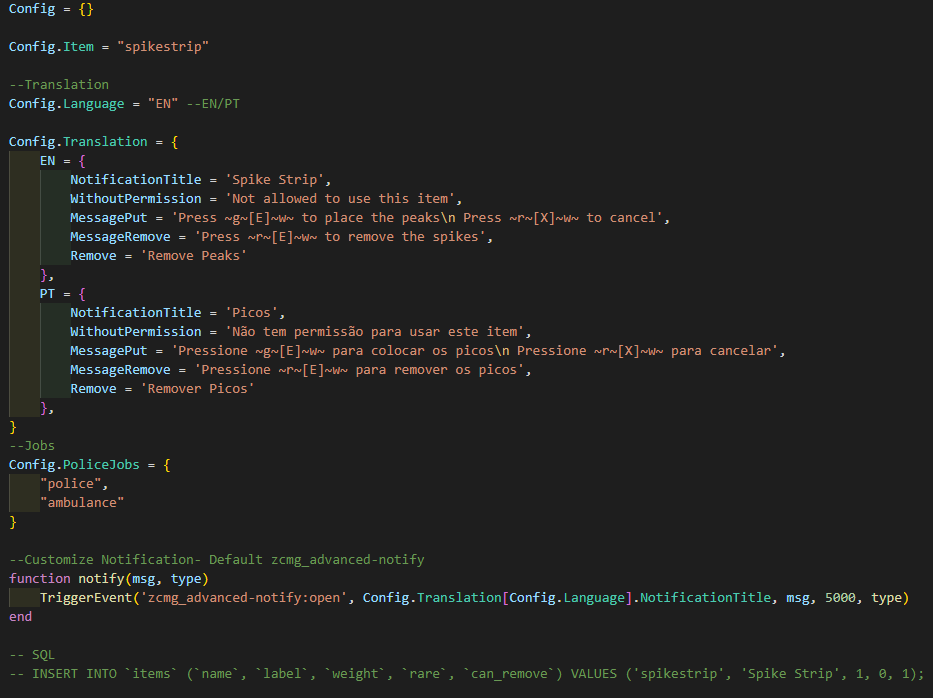Click the 5000 duration number

pos(842,598)
